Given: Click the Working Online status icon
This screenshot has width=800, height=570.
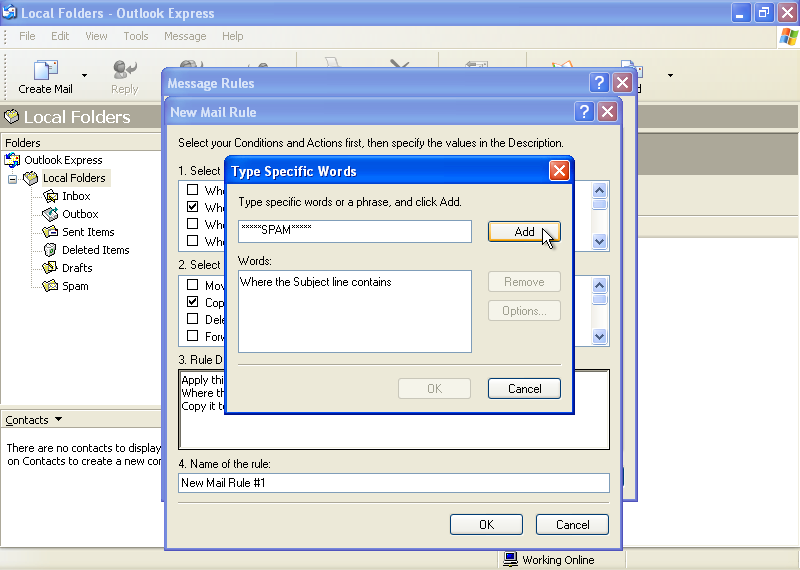Looking at the screenshot, I should coord(510,559).
